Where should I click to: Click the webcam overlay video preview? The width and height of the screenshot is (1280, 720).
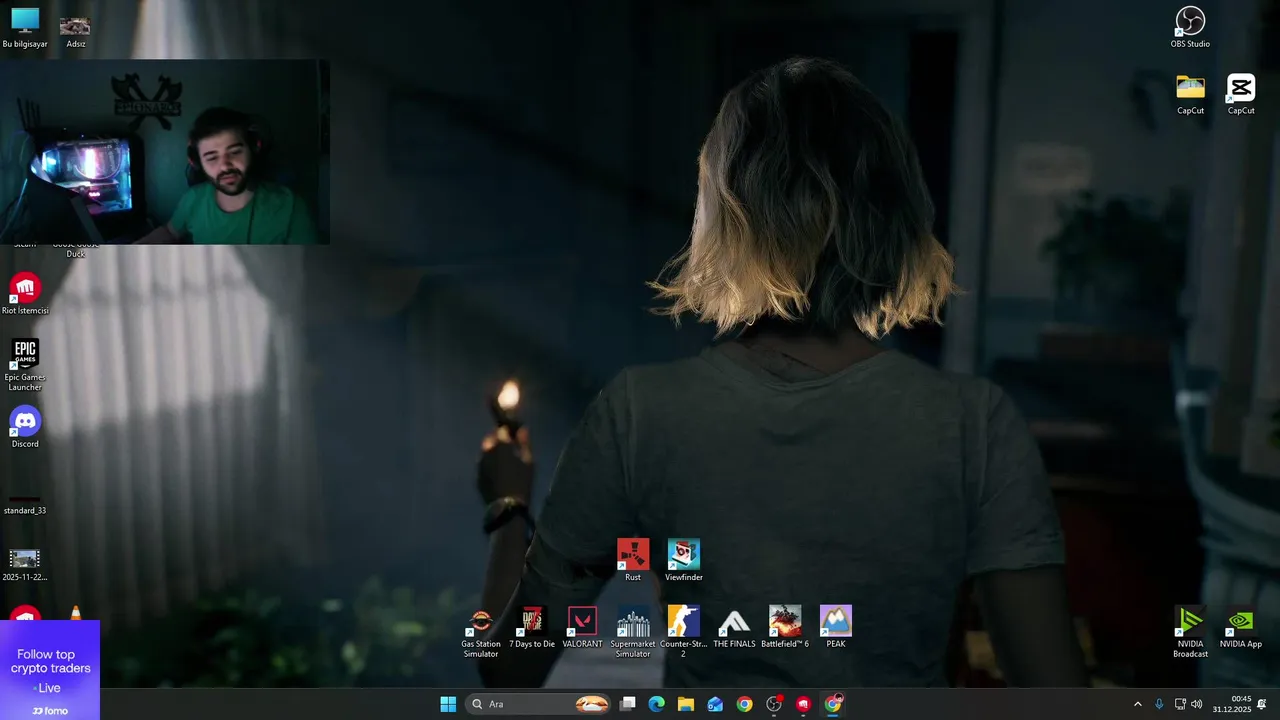coord(165,152)
